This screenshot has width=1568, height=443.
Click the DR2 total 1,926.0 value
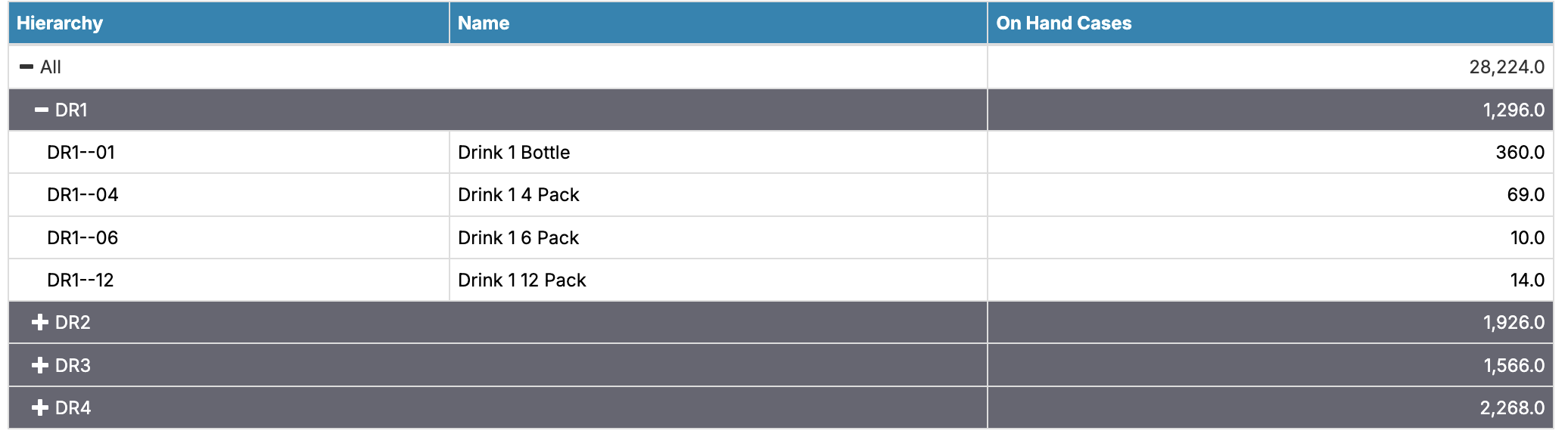pyautogui.click(x=1513, y=323)
